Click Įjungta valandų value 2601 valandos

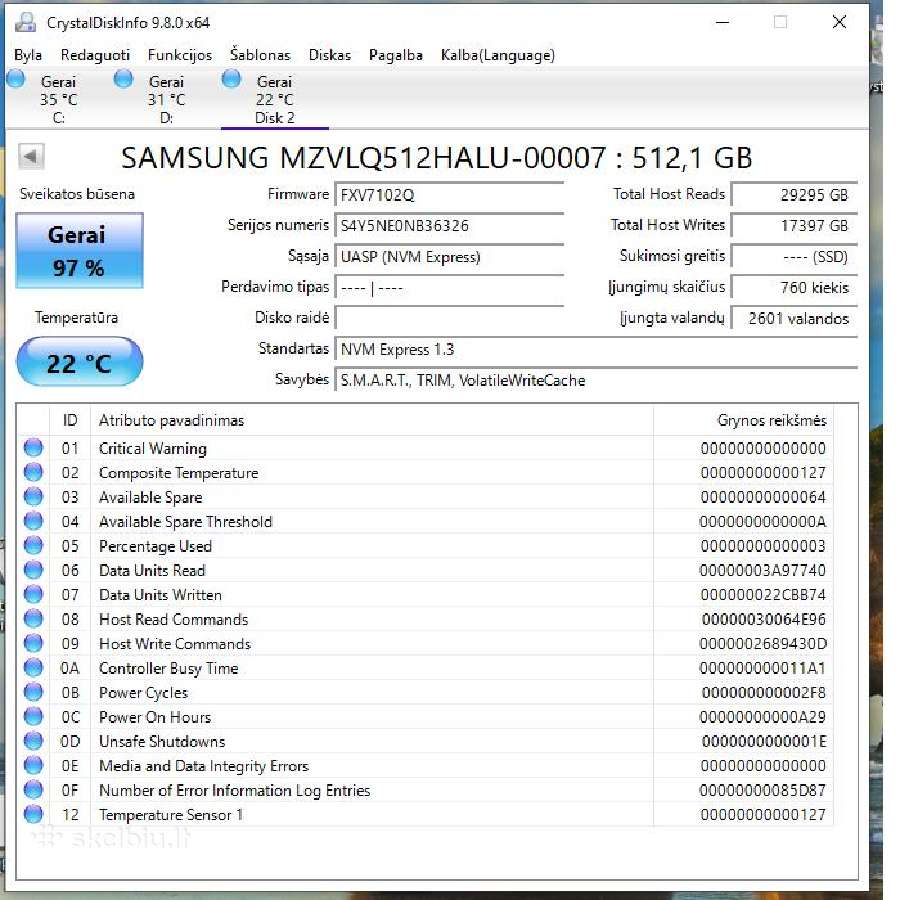tap(794, 318)
